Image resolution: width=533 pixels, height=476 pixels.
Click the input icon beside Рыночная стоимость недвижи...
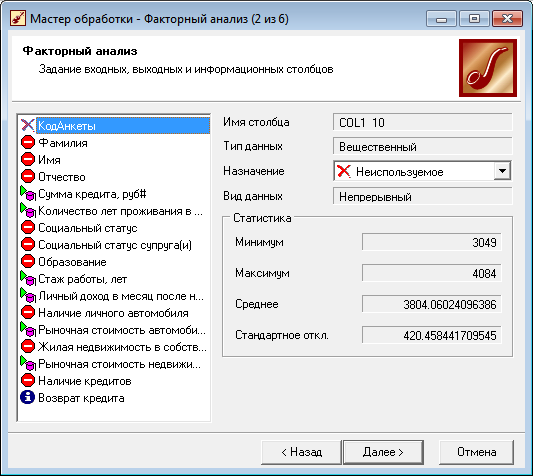(x=28, y=363)
